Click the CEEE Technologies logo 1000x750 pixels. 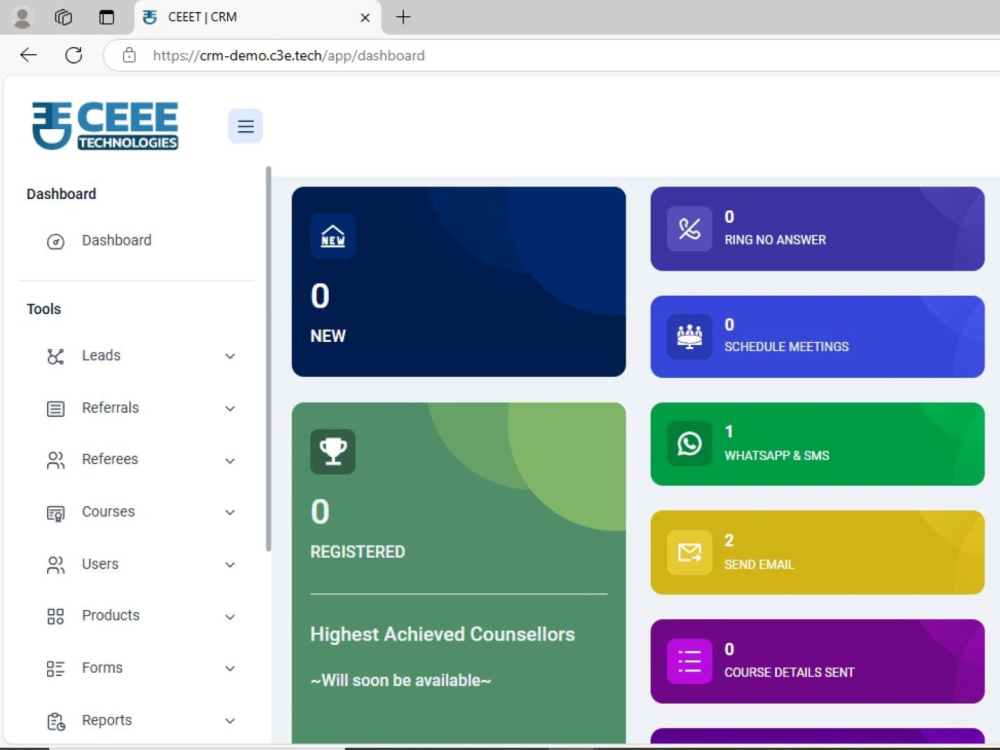(105, 126)
